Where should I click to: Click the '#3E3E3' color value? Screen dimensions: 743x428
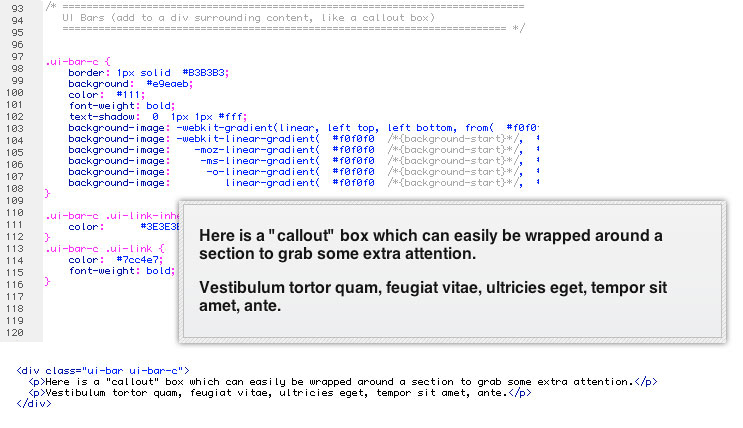click(x=160, y=227)
